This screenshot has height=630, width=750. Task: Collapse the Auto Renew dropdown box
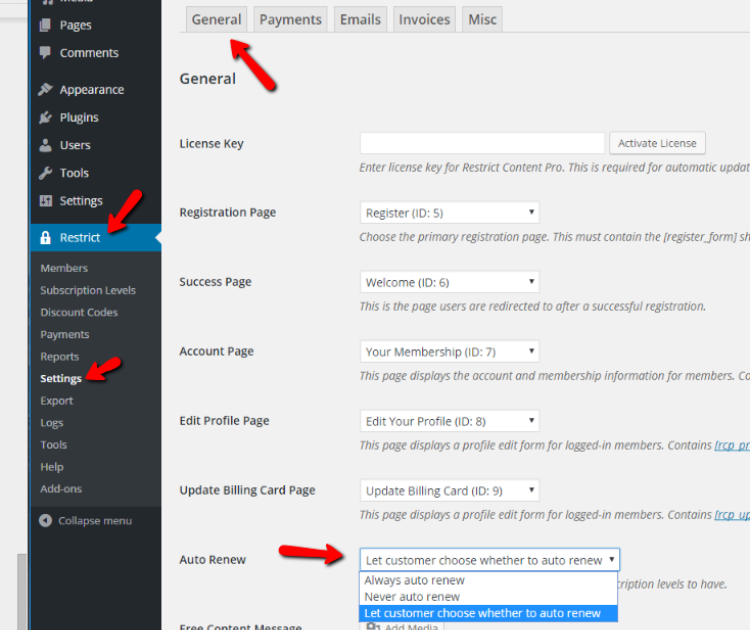[489, 560]
